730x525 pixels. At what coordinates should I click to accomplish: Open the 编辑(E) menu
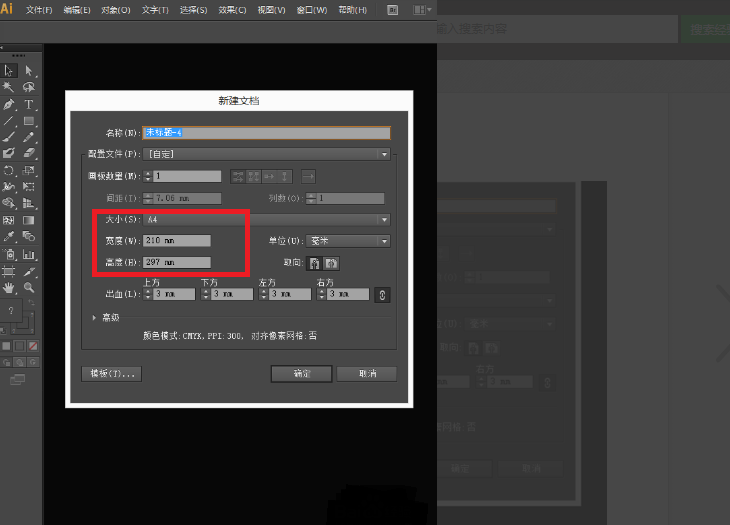coord(77,10)
